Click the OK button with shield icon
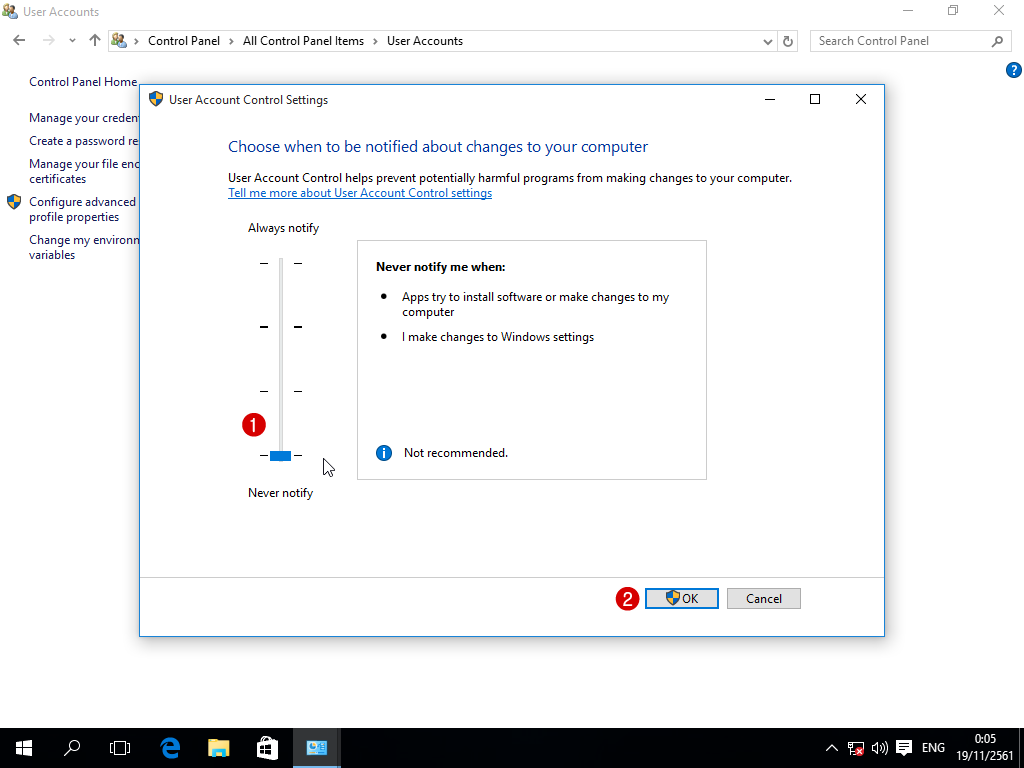Viewport: 1024px width, 768px height. (x=681, y=598)
